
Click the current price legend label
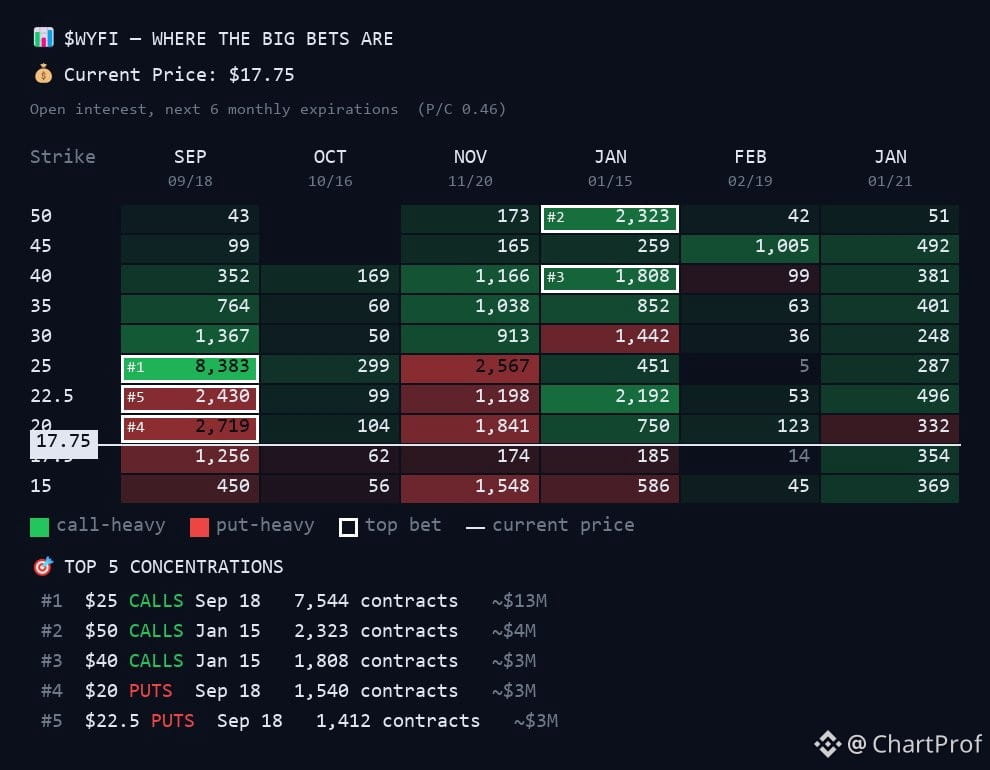(x=563, y=524)
